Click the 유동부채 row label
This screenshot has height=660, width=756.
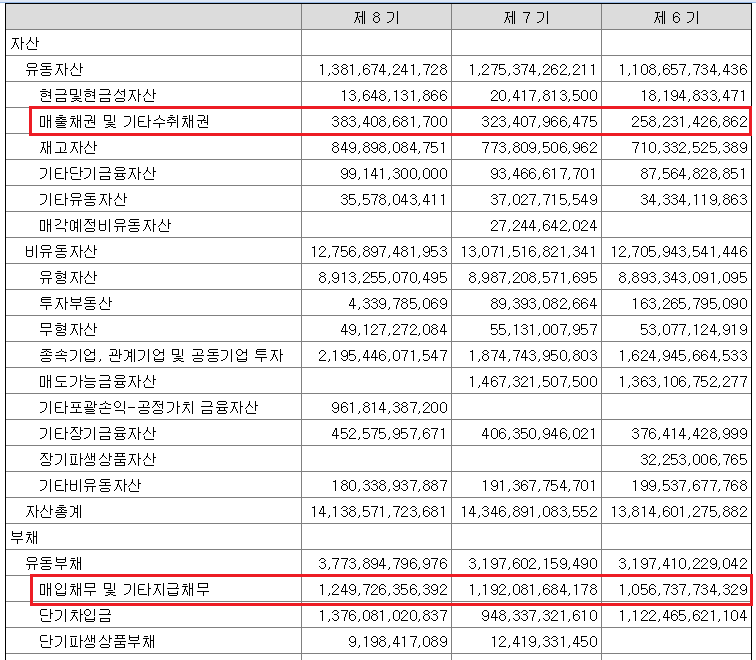pos(54,564)
